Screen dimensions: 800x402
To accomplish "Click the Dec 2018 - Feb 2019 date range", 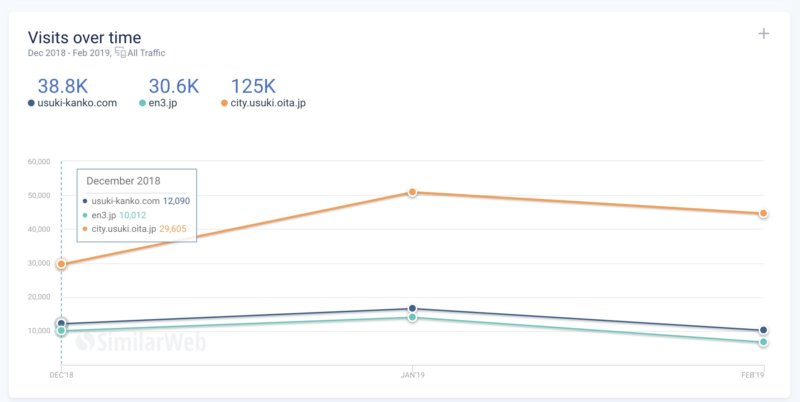I will point(68,51).
